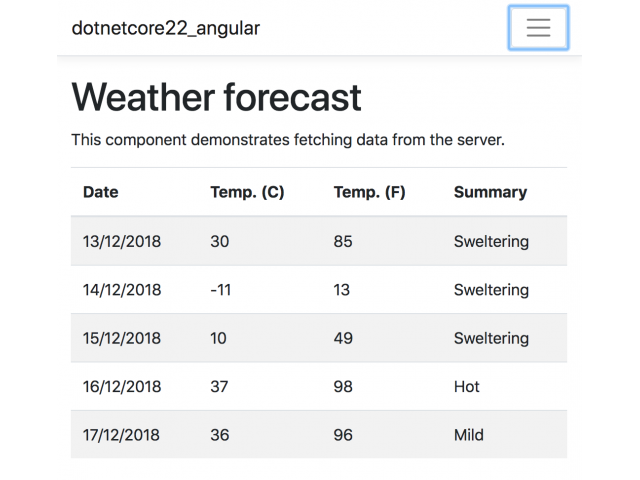Open the hamburger navigation menu
The height and width of the screenshot is (480, 640).
538,28
